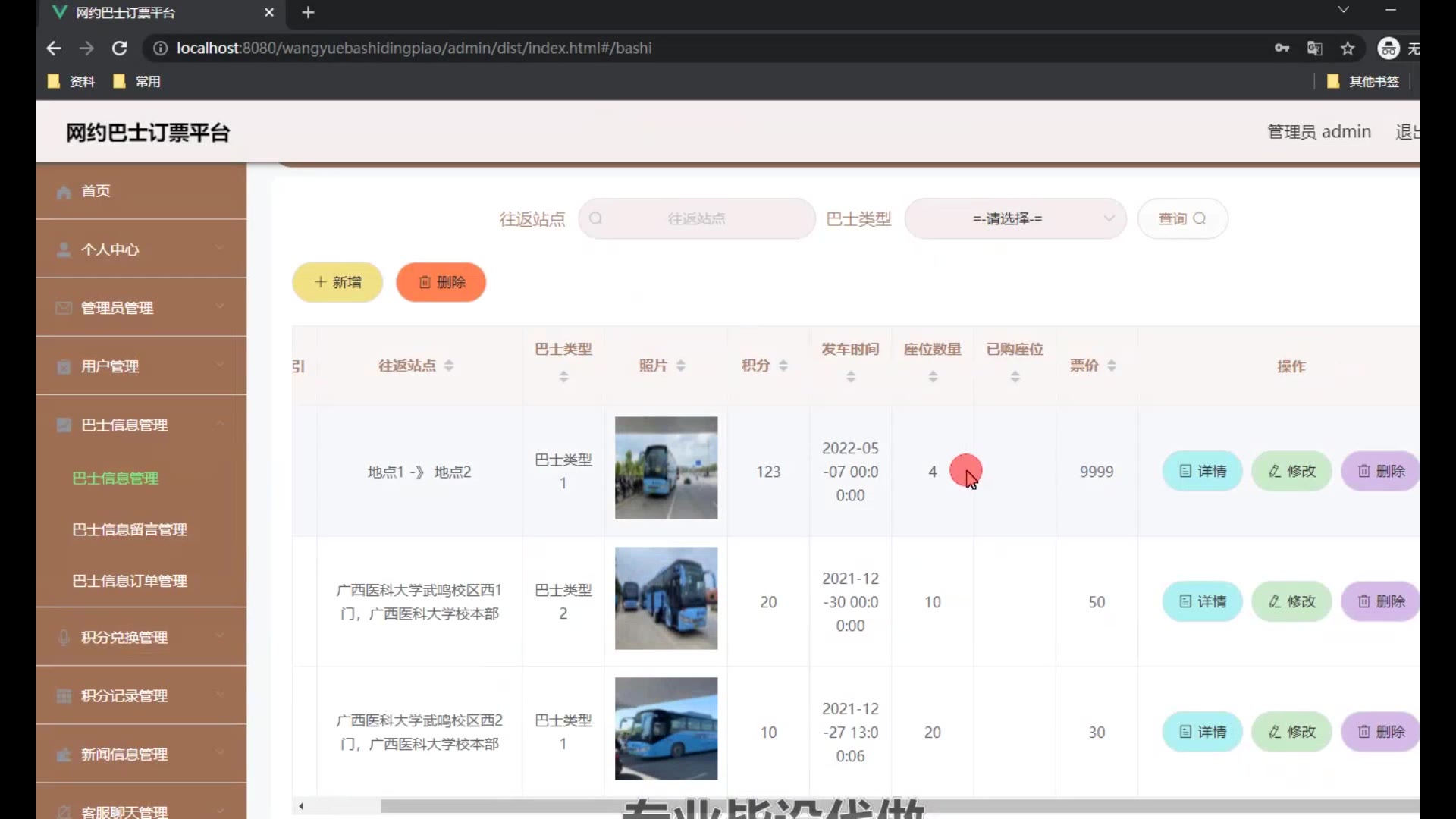
Task: Open bus photo for 地点1 row
Action: tap(666, 468)
